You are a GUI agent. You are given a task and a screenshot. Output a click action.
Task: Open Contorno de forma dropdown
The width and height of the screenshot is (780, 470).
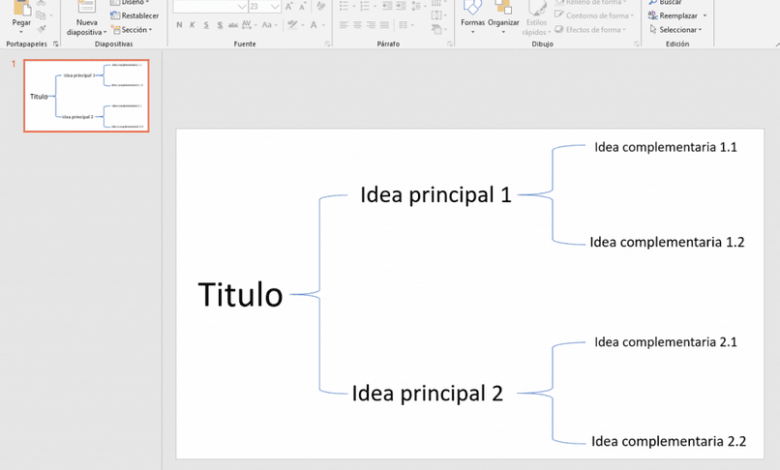(594, 15)
